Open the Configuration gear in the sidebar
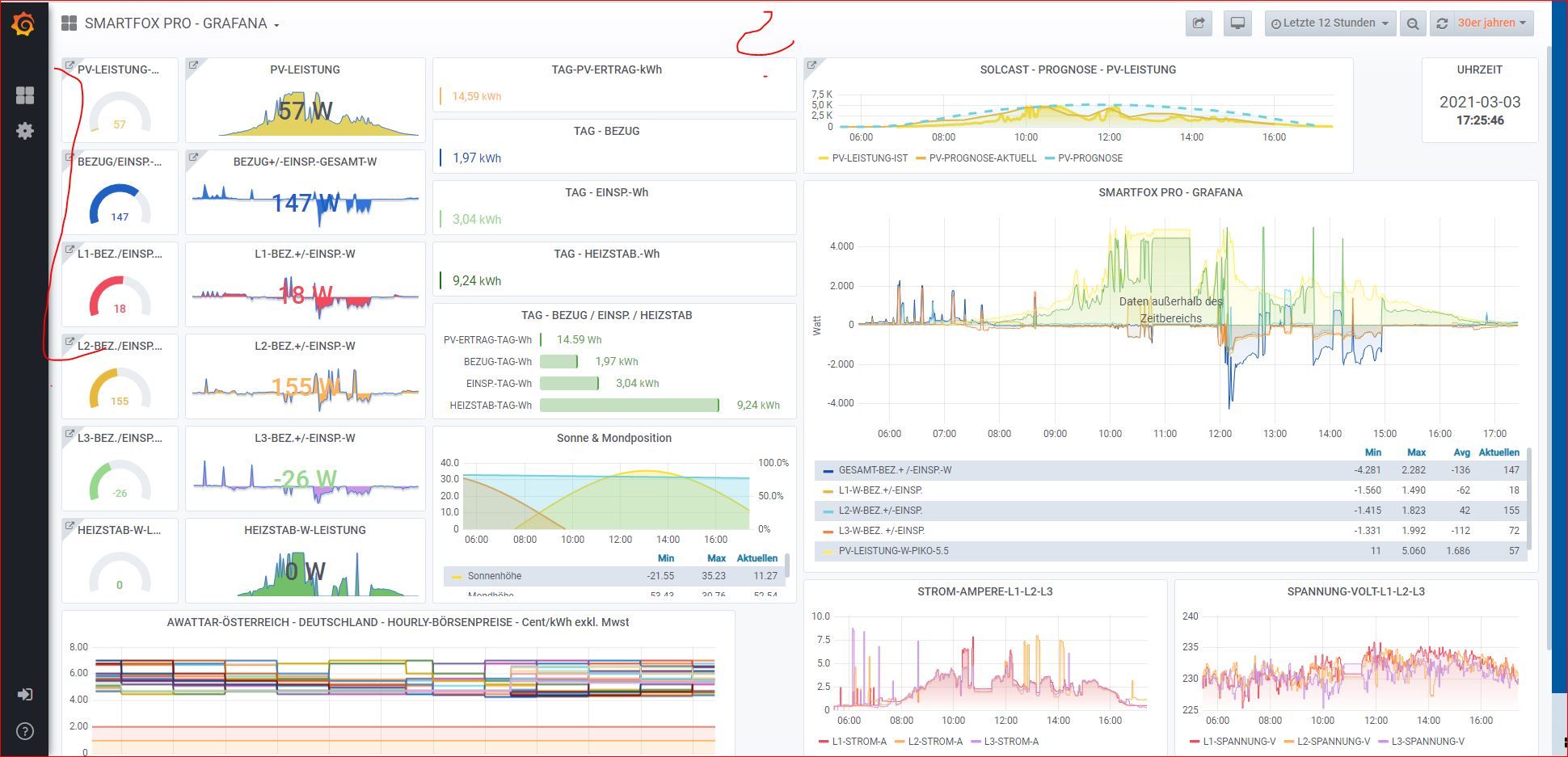 pyautogui.click(x=25, y=131)
